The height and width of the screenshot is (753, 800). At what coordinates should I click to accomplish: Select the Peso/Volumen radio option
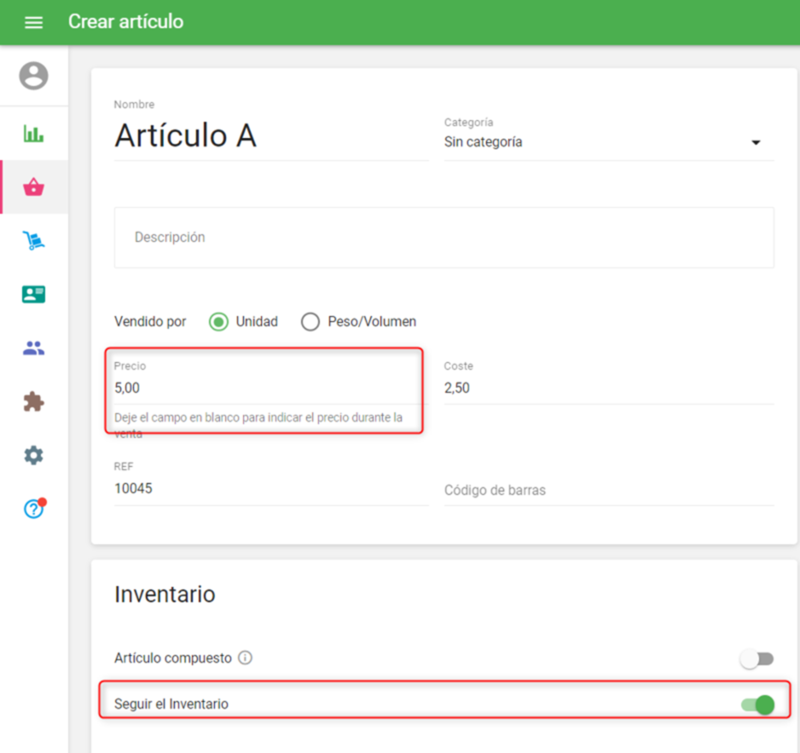point(310,322)
